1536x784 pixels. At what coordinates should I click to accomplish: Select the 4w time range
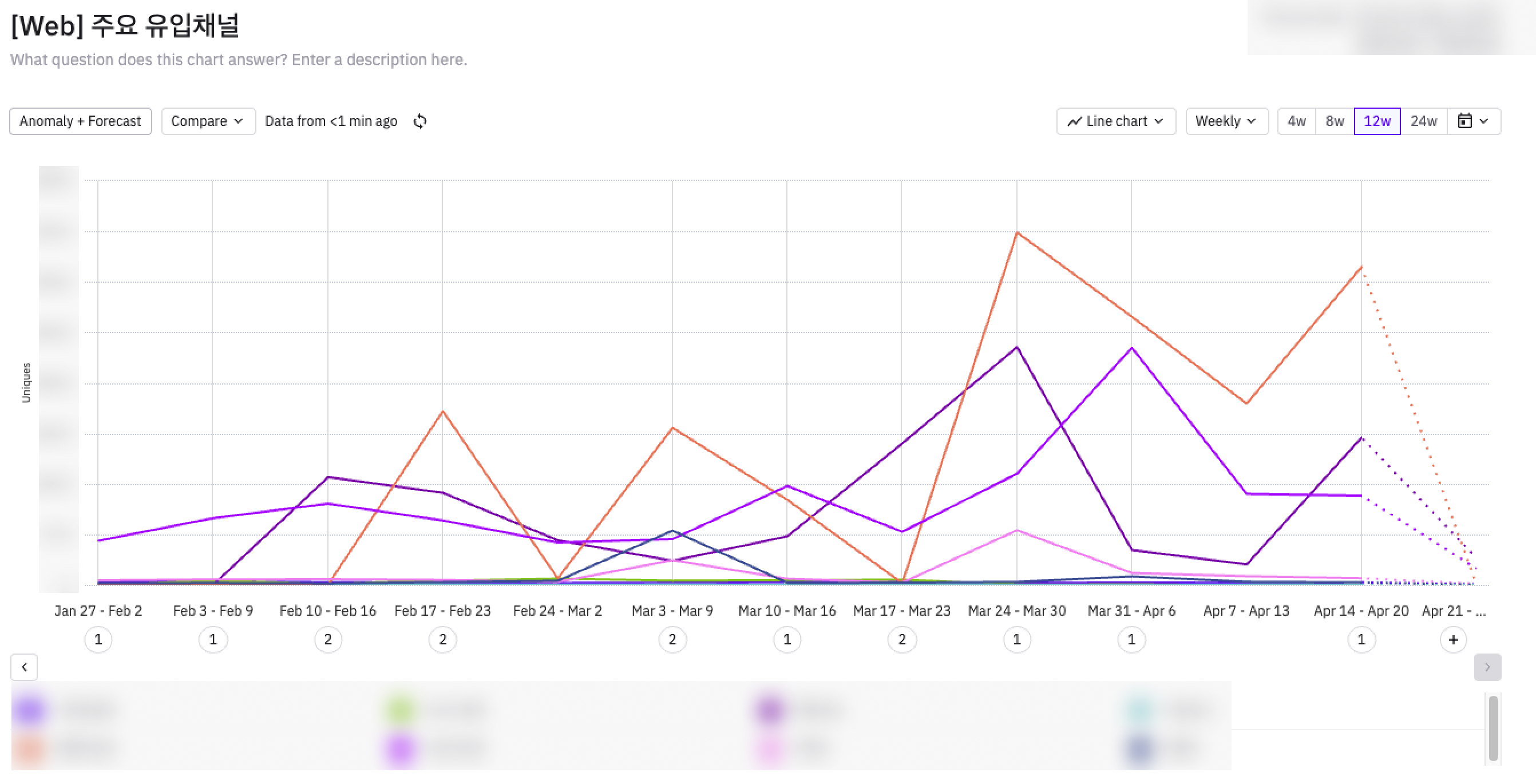click(x=1296, y=122)
